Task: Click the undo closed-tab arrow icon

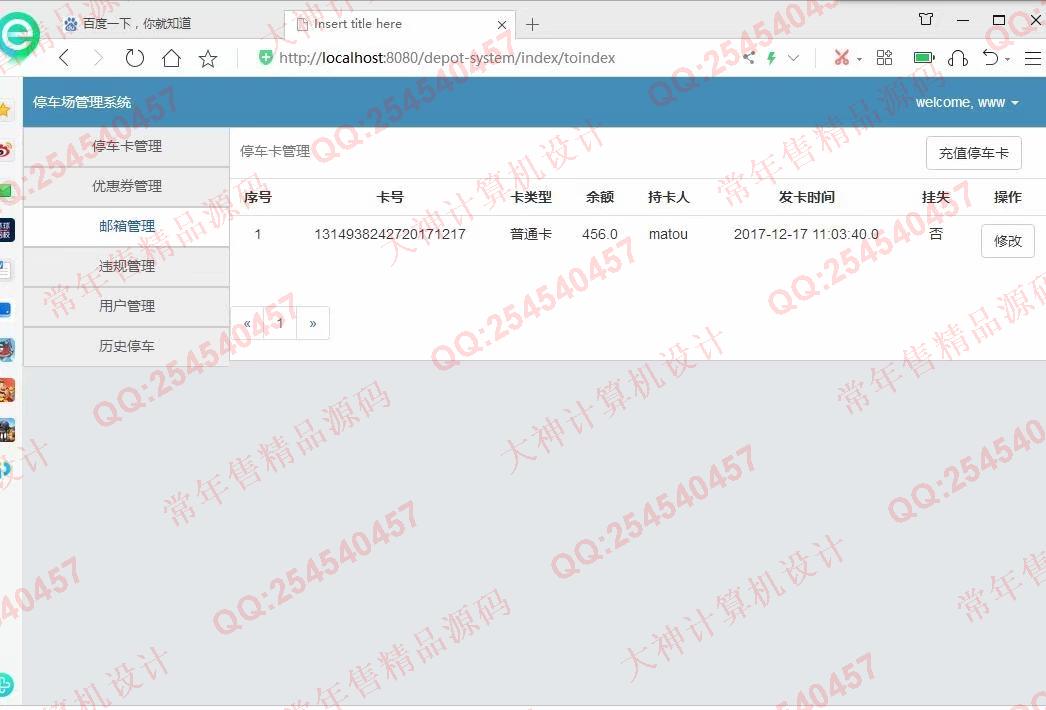Action: pos(991,57)
